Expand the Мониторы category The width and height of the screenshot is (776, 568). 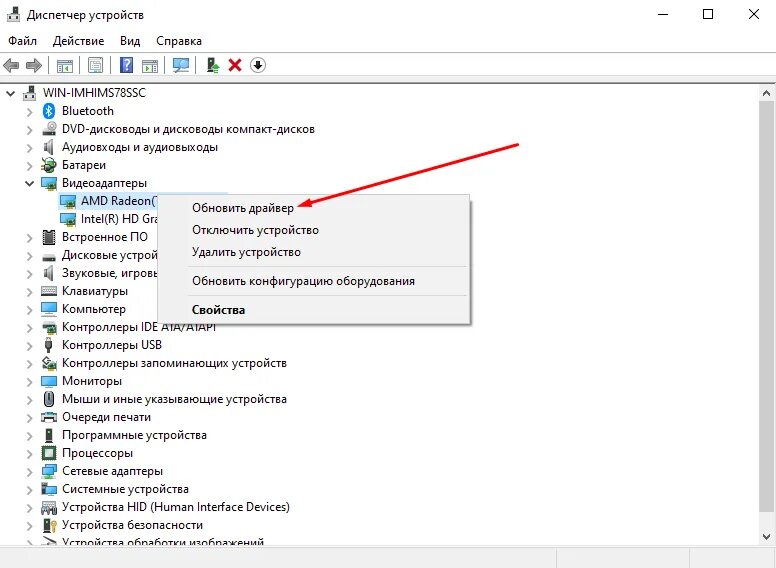[x=30, y=381]
